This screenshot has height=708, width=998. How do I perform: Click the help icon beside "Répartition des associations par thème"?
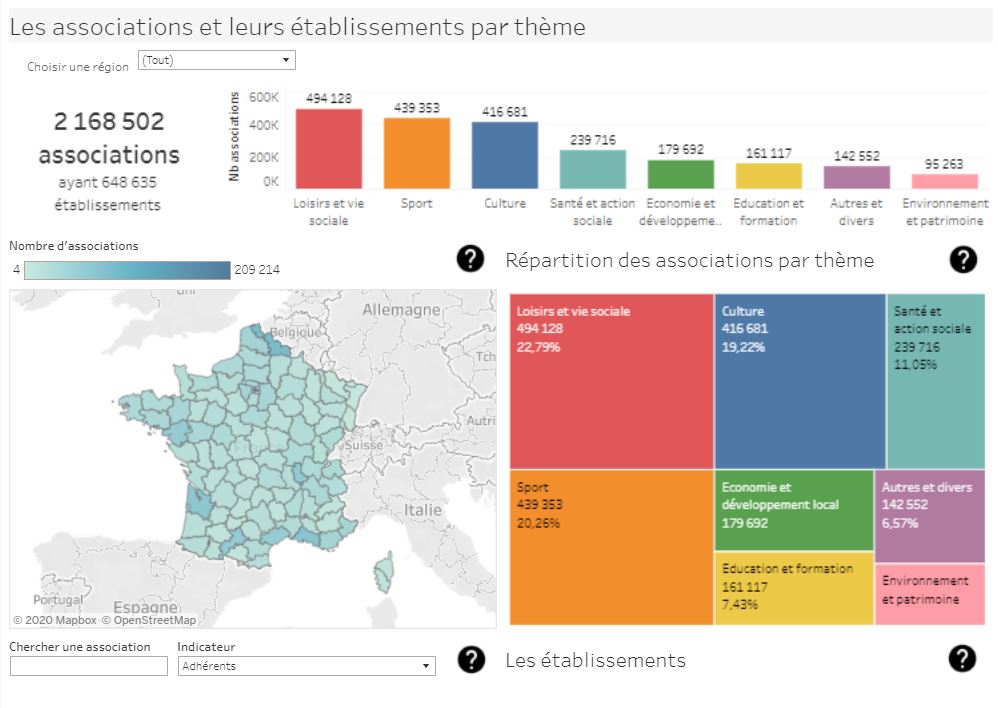[962, 259]
